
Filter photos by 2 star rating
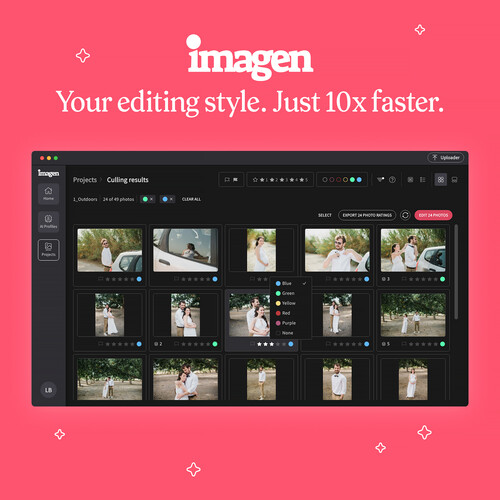(273, 180)
